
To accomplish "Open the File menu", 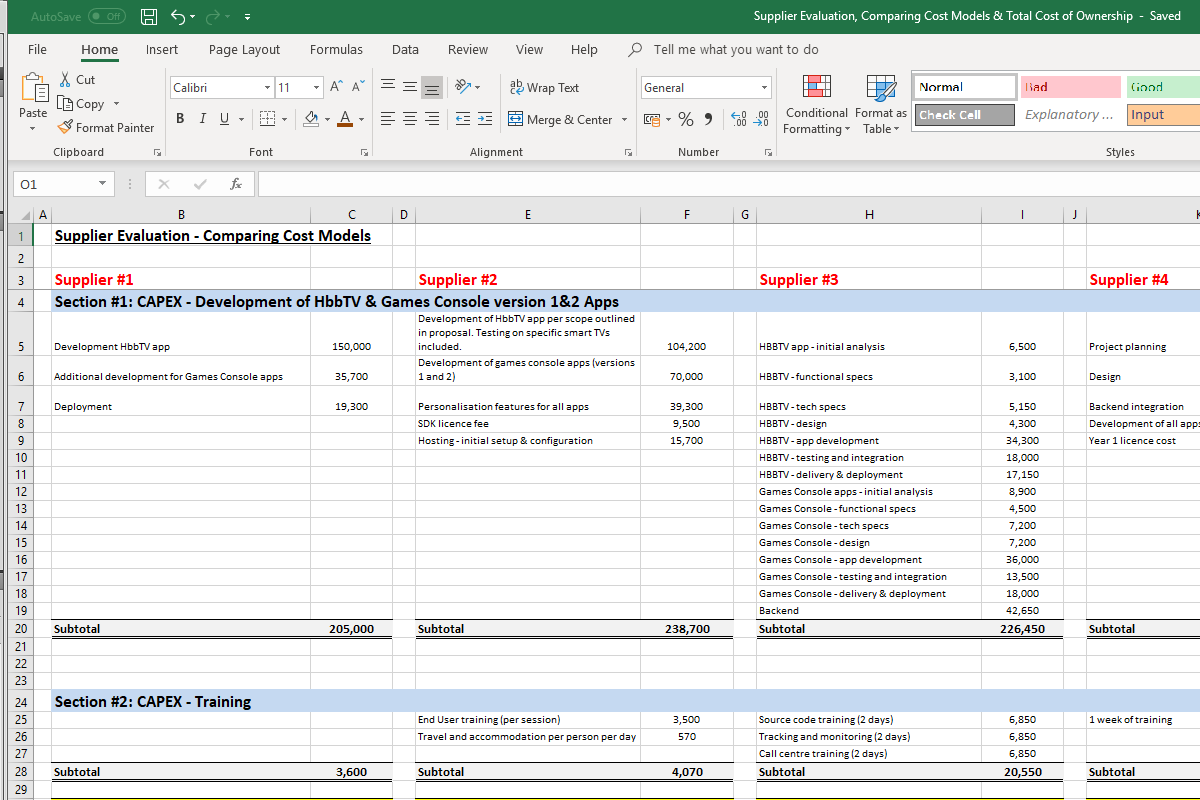I will click(38, 50).
